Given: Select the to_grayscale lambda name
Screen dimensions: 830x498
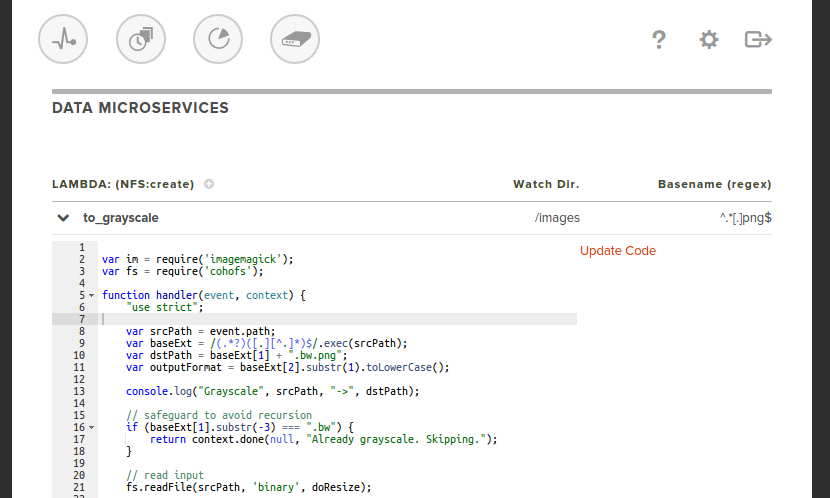Looking at the screenshot, I should (121, 218).
